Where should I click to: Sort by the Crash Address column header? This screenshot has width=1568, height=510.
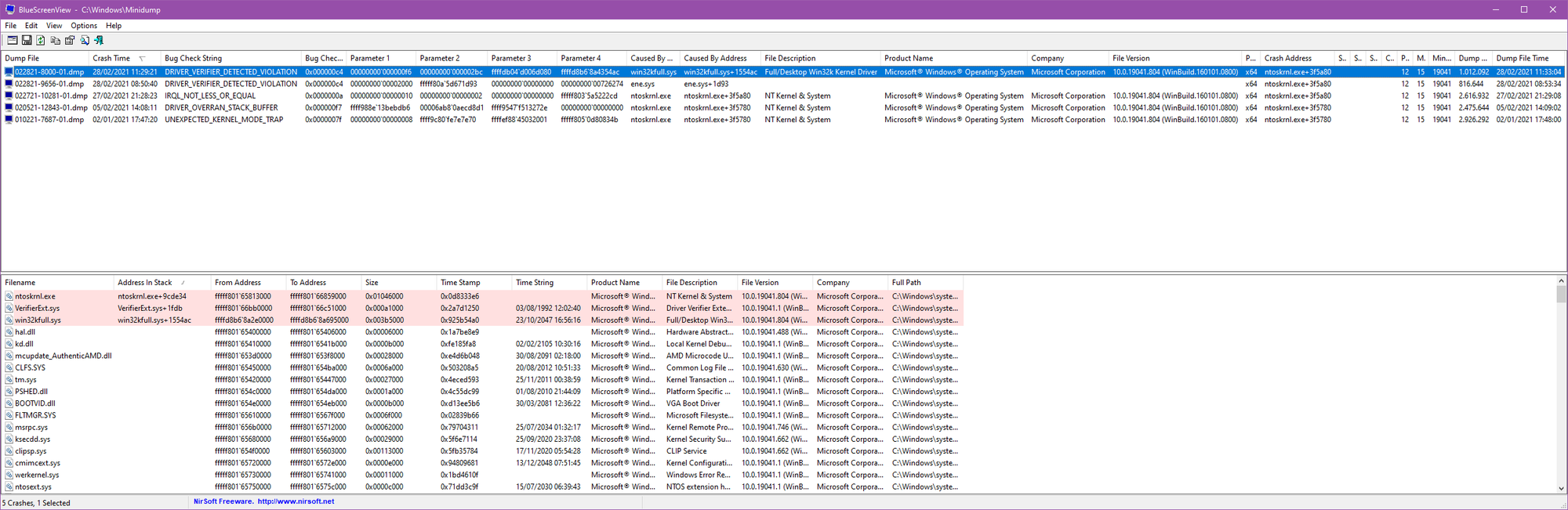click(1298, 58)
